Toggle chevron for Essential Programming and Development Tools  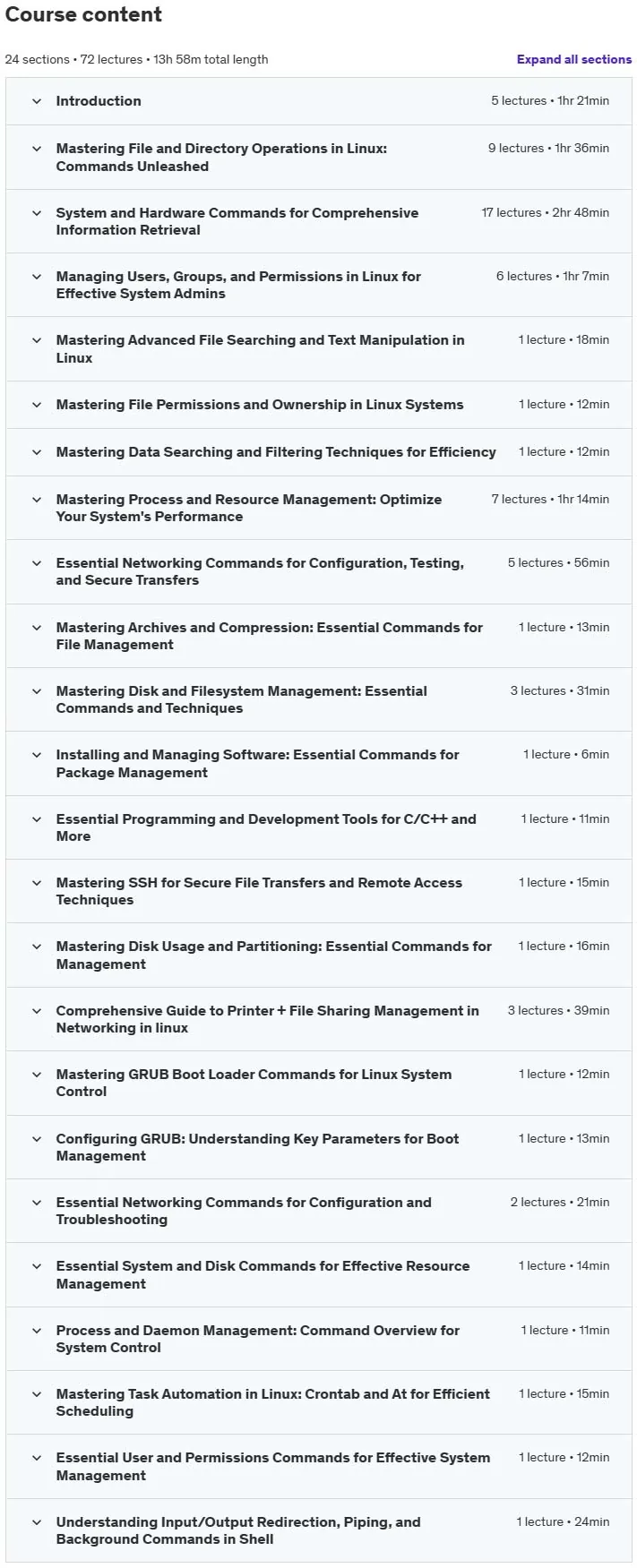(37, 819)
